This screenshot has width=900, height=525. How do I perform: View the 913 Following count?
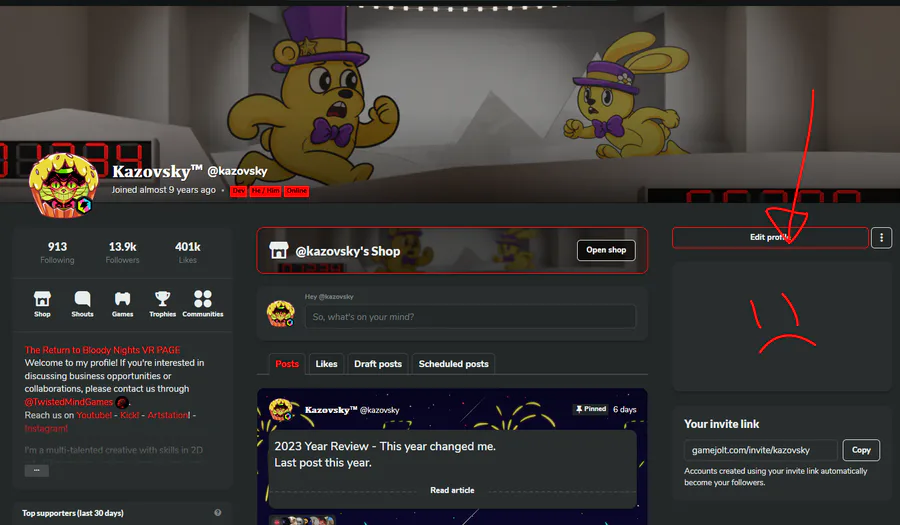[x=57, y=252]
